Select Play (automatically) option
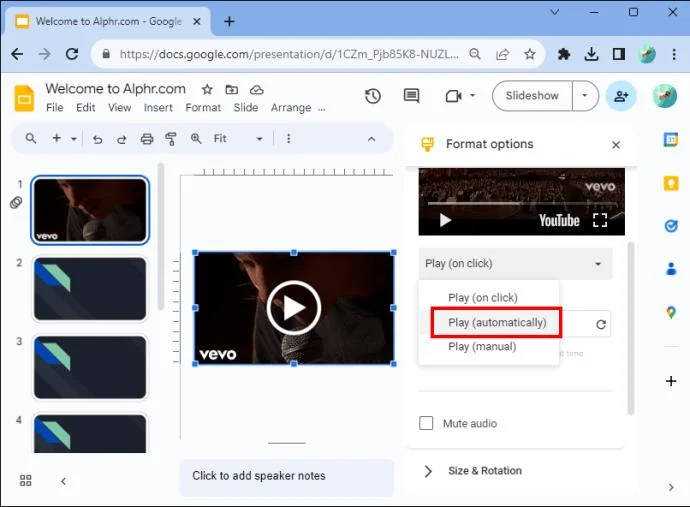690x507 pixels. tap(497, 323)
